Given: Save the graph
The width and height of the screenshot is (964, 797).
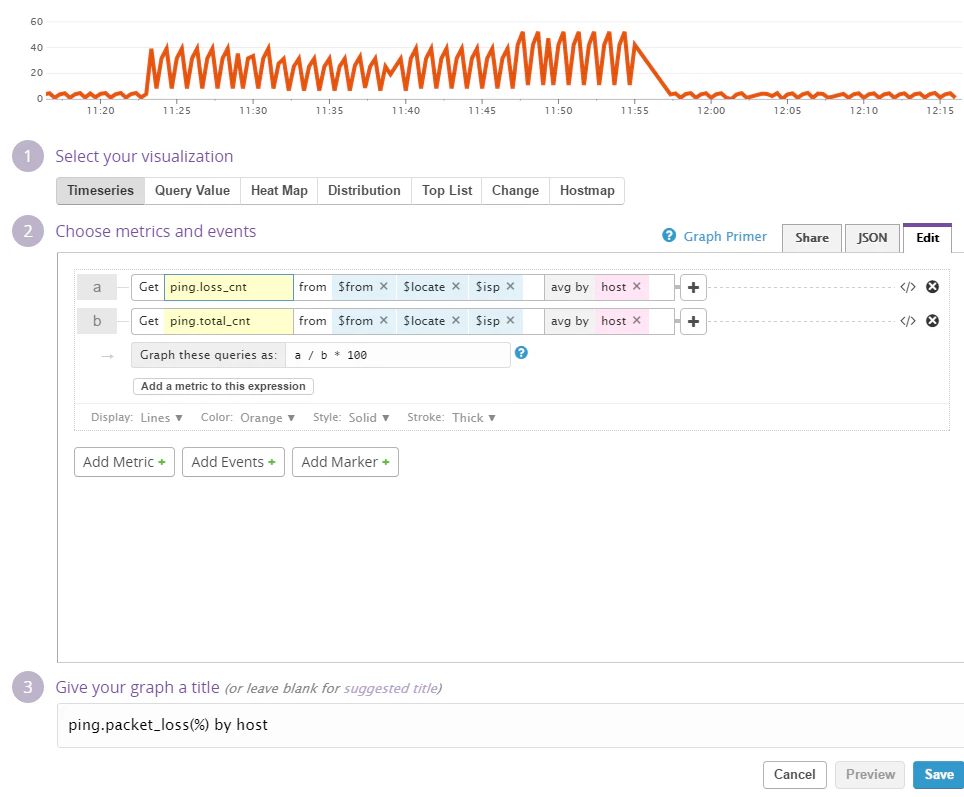Looking at the screenshot, I should [939, 774].
